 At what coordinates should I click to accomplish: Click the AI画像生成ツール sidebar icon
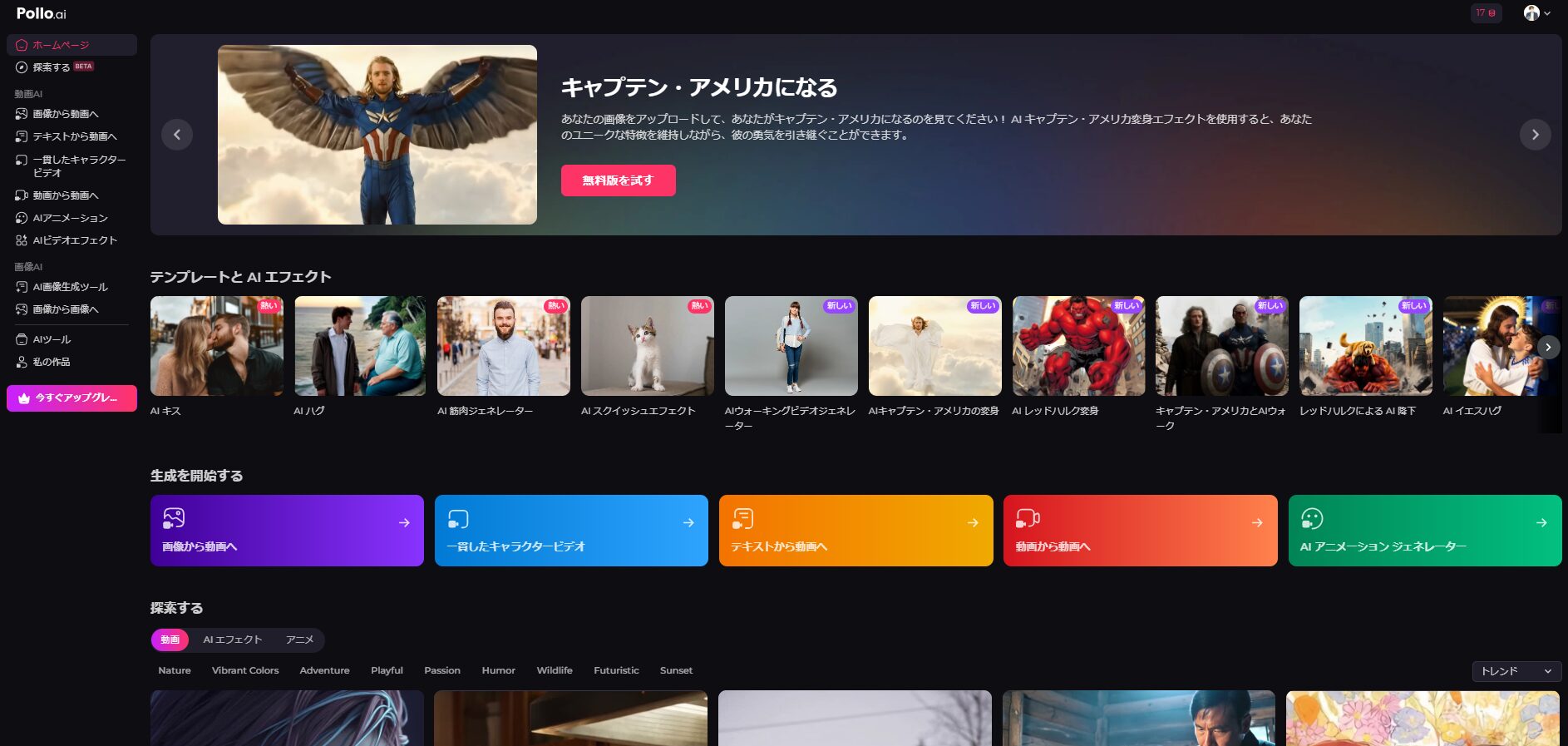tap(22, 287)
